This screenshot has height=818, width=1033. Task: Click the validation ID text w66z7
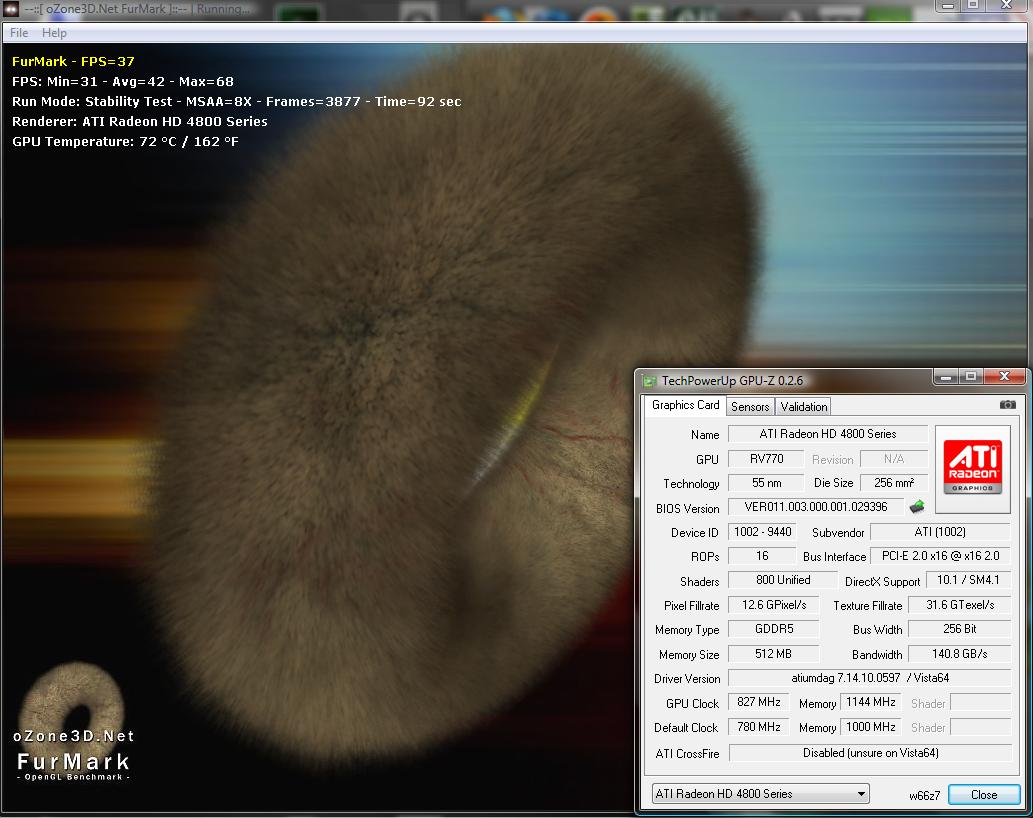pyautogui.click(x=924, y=796)
